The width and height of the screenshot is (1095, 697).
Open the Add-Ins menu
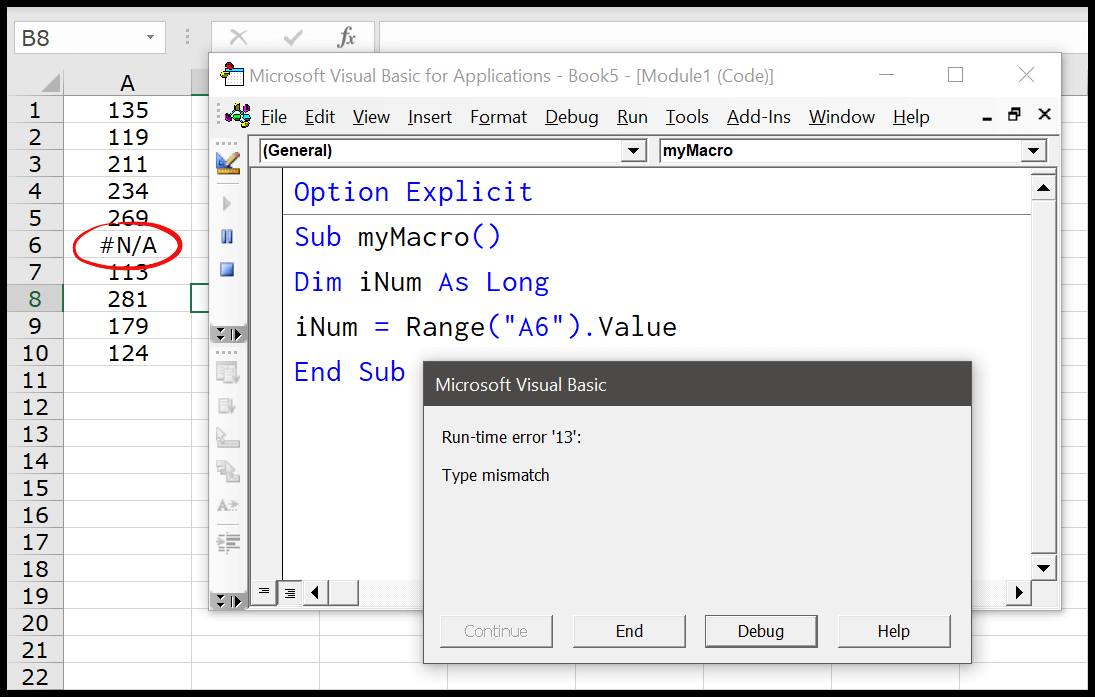(758, 116)
